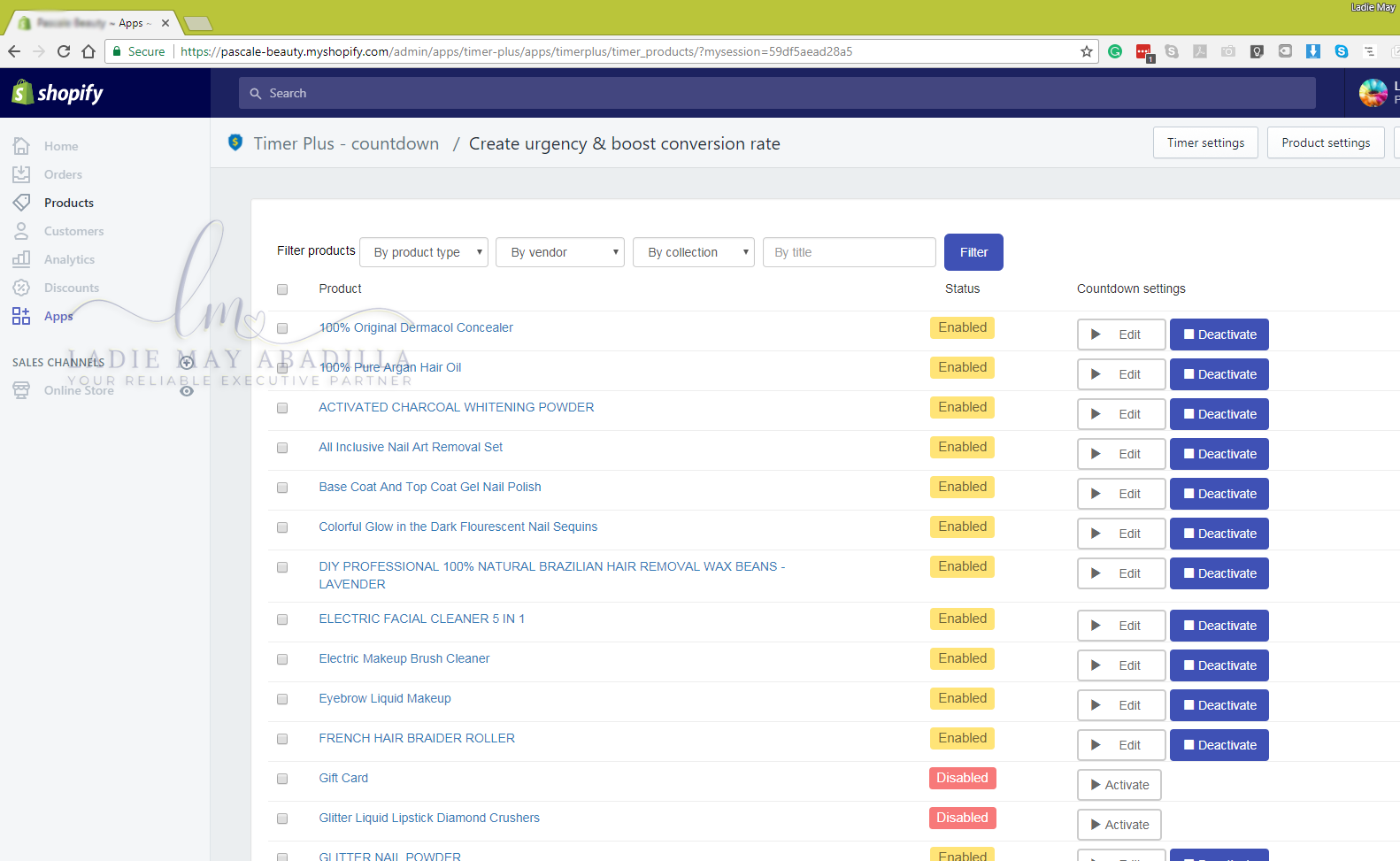The width and height of the screenshot is (1400, 861).
Task: Click the Shopify logo in header
Action: pyautogui.click(x=58, y=92)
